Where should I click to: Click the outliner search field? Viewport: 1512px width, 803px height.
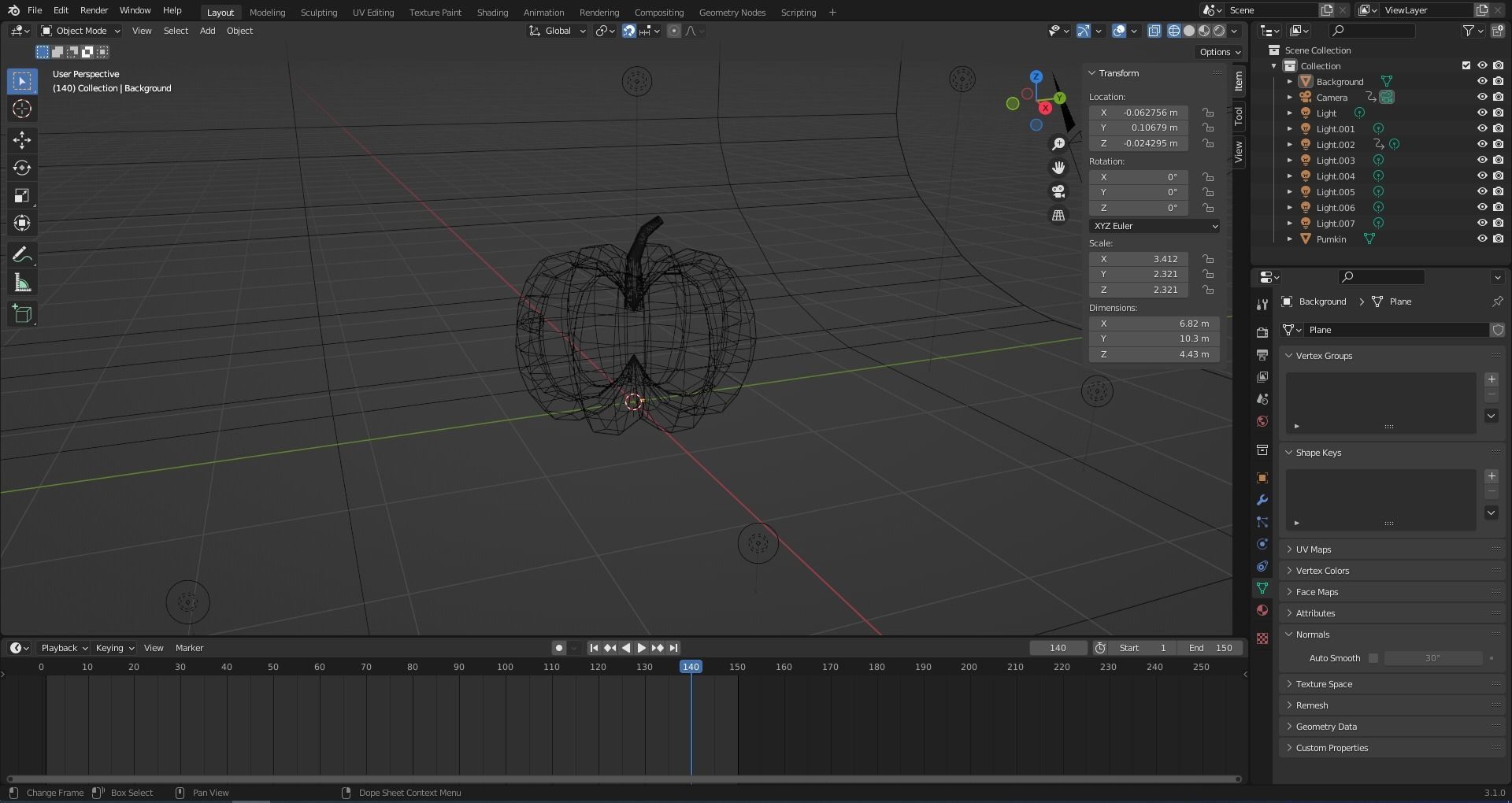[x=1371, y=31]
